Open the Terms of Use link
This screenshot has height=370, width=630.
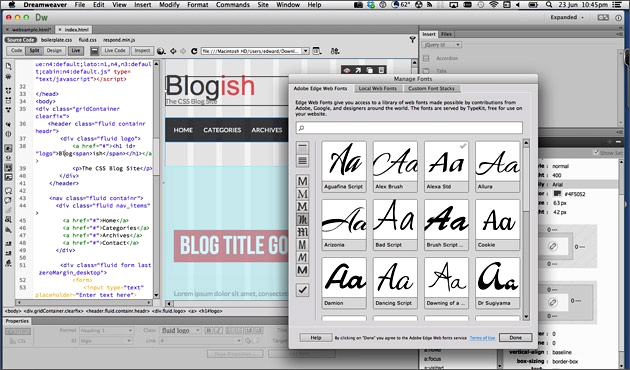(x=482, y=338)
